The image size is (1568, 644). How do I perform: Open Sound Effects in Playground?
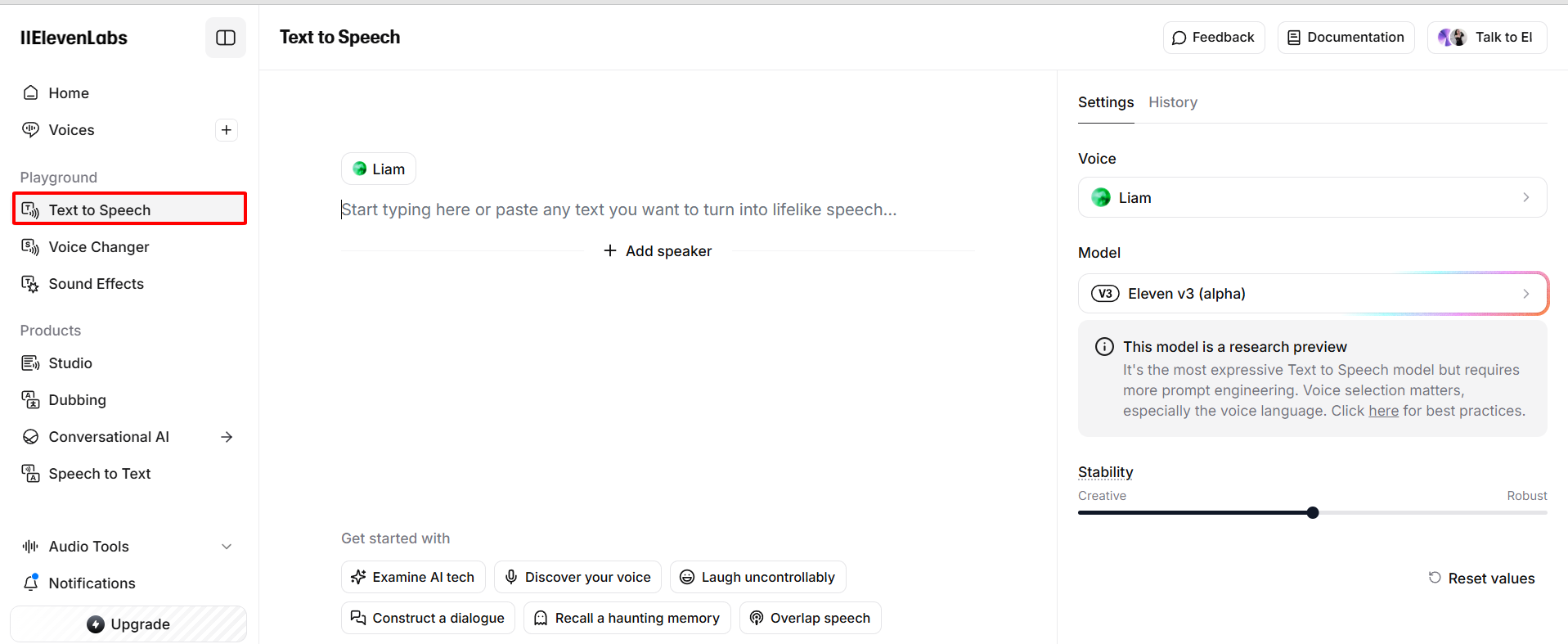[x=96, y=284]
